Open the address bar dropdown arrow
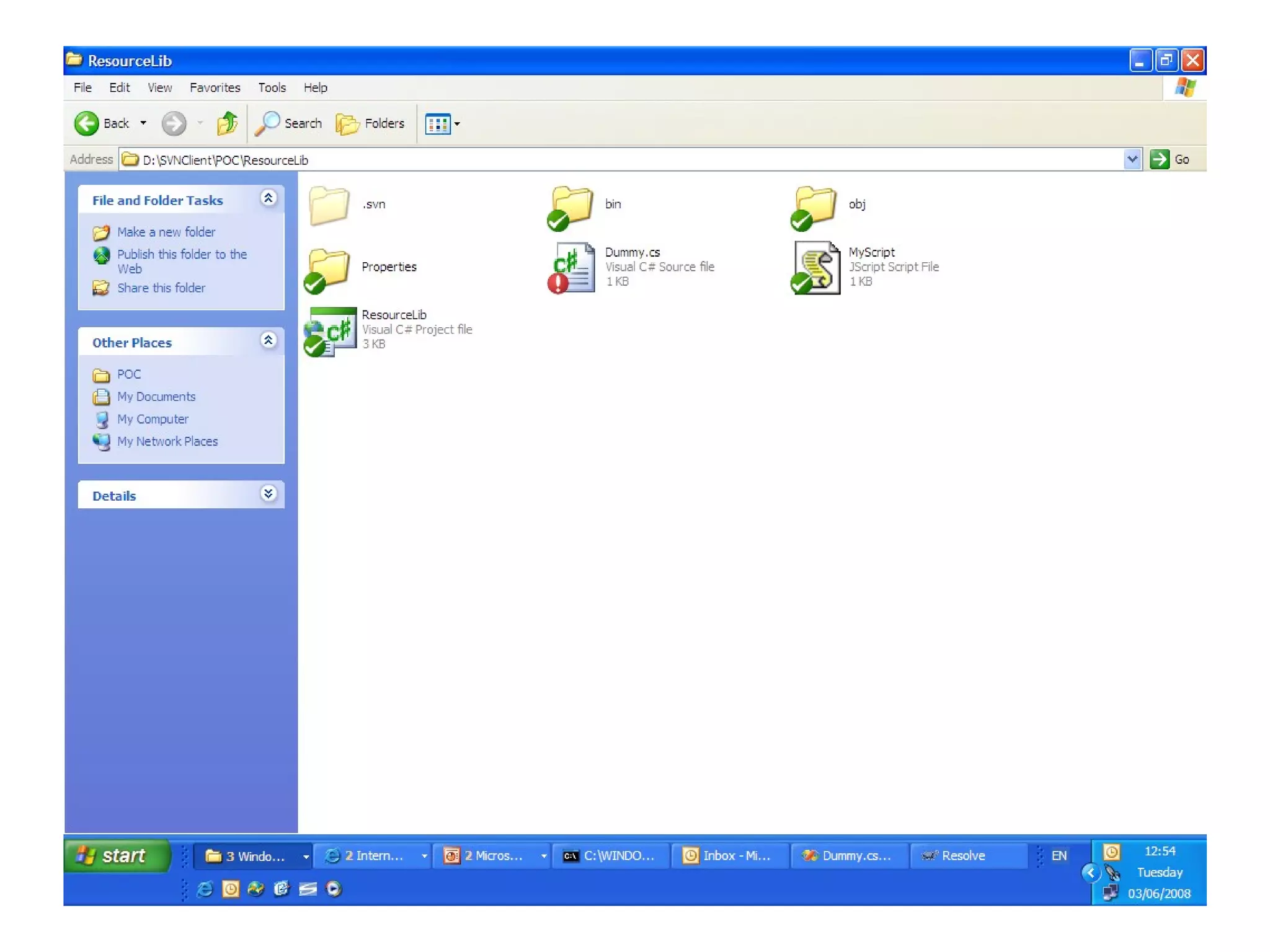 pos(1132,159)
